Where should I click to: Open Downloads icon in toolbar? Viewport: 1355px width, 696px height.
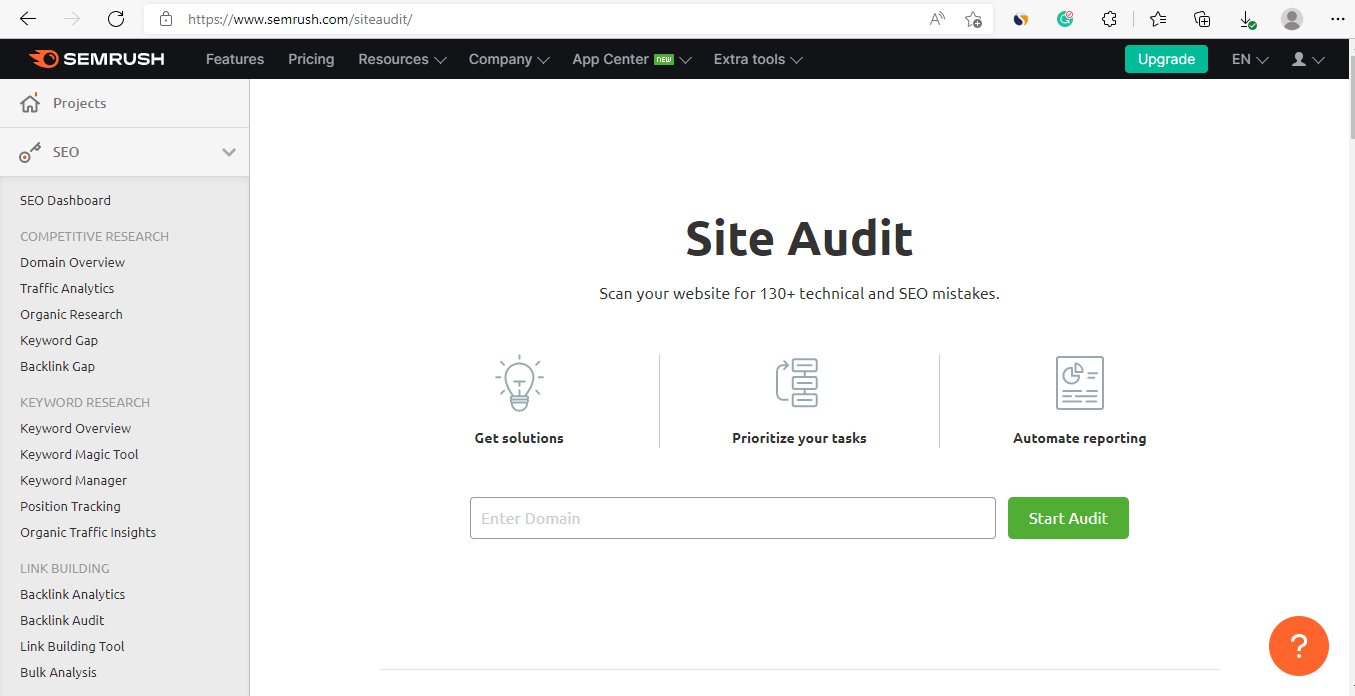1247,19
